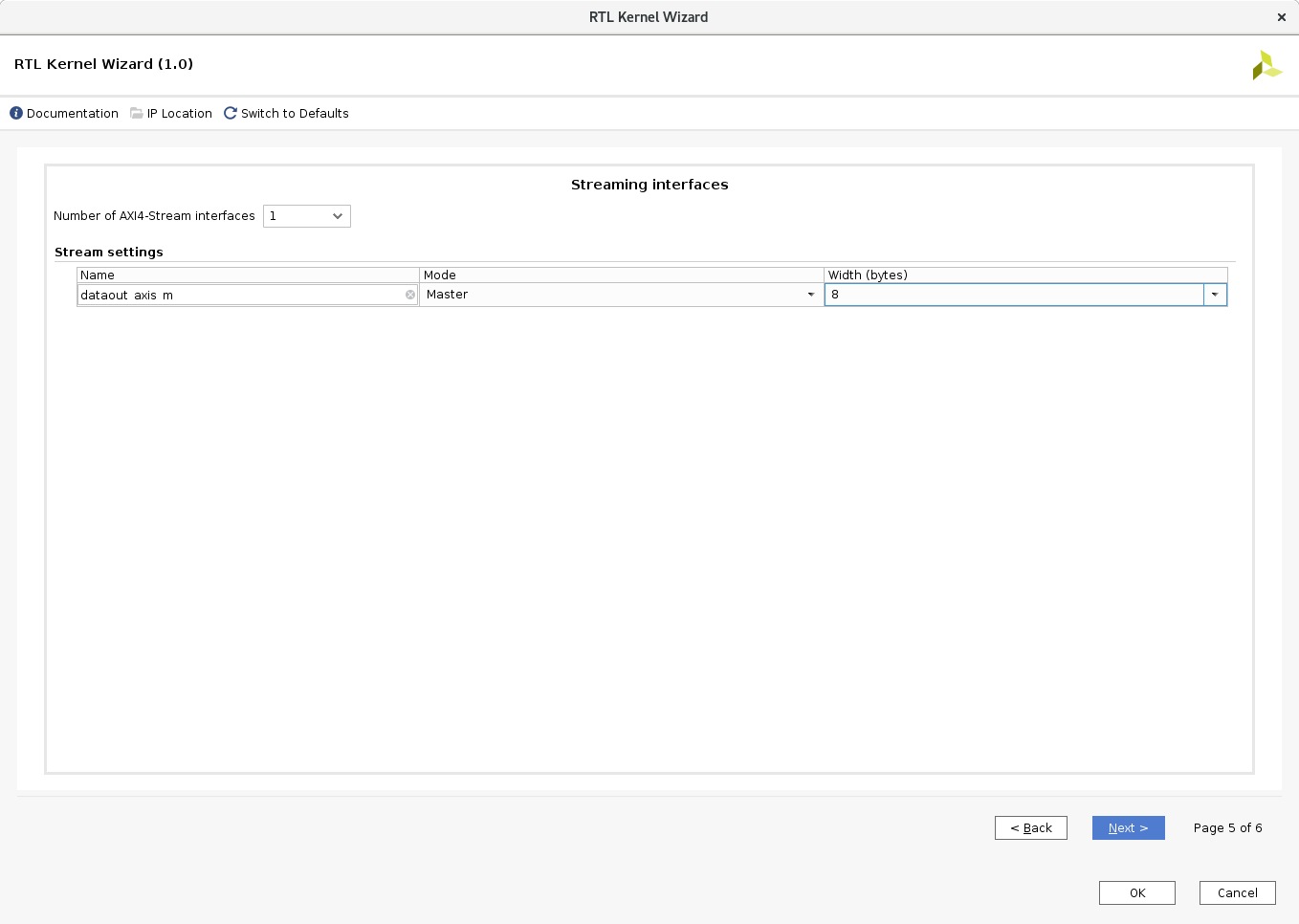Click the Documentation info icon
The width and height of the screenshot is (1299, 924).
click(x=16, y=113)
